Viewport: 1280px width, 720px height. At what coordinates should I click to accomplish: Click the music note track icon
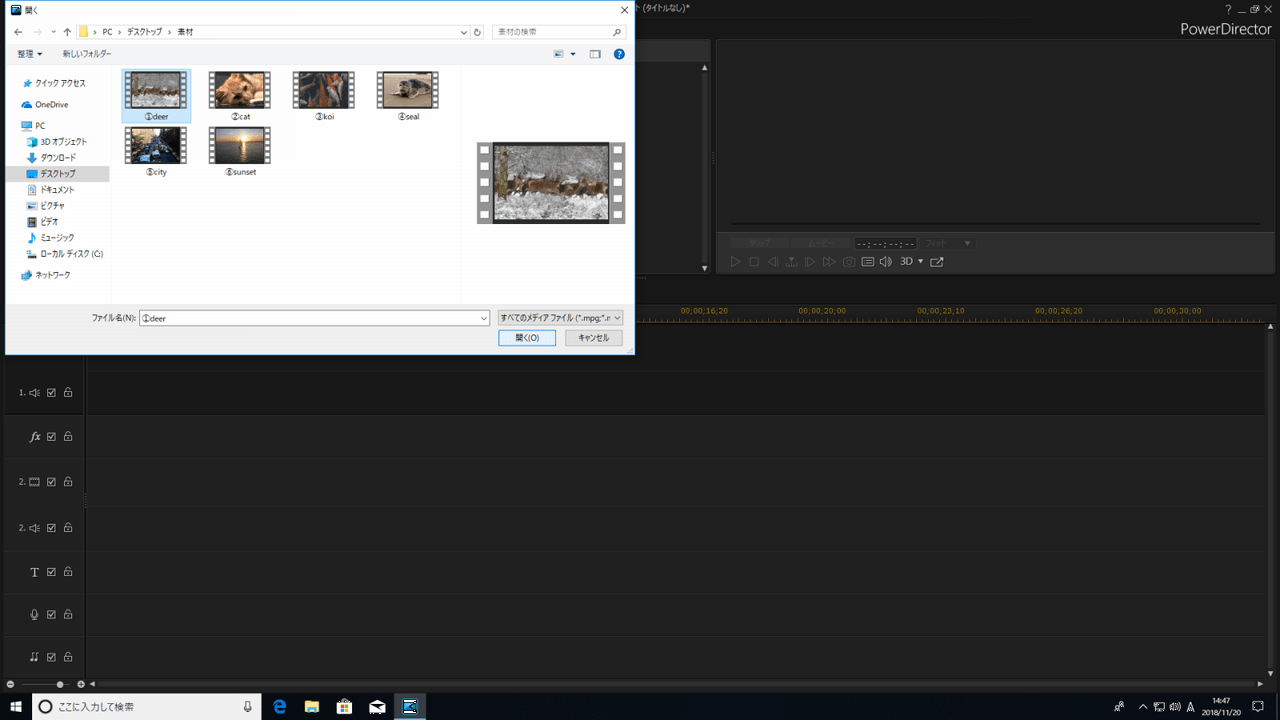click(x=35, y=657)
